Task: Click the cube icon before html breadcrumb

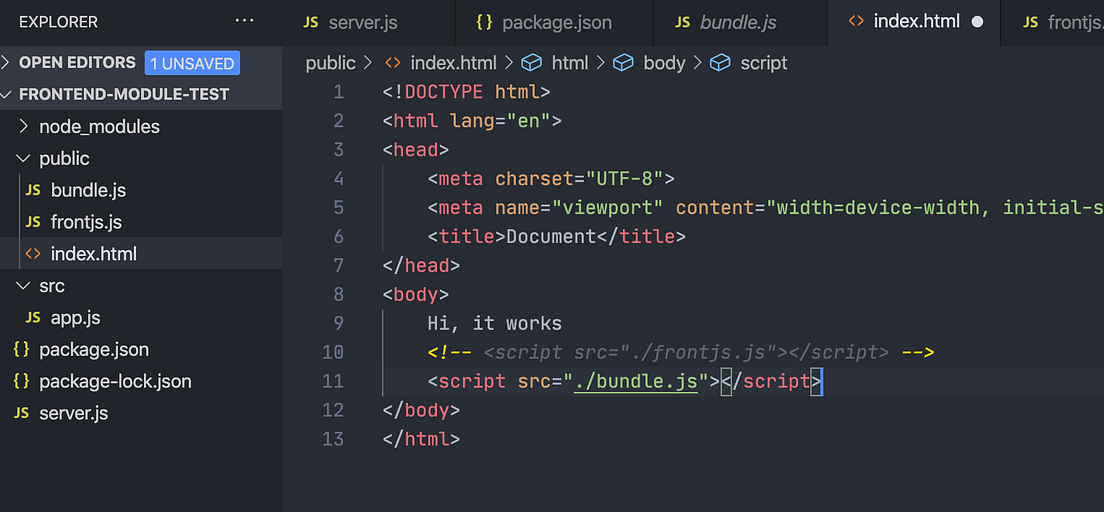Action: [531, 63]
